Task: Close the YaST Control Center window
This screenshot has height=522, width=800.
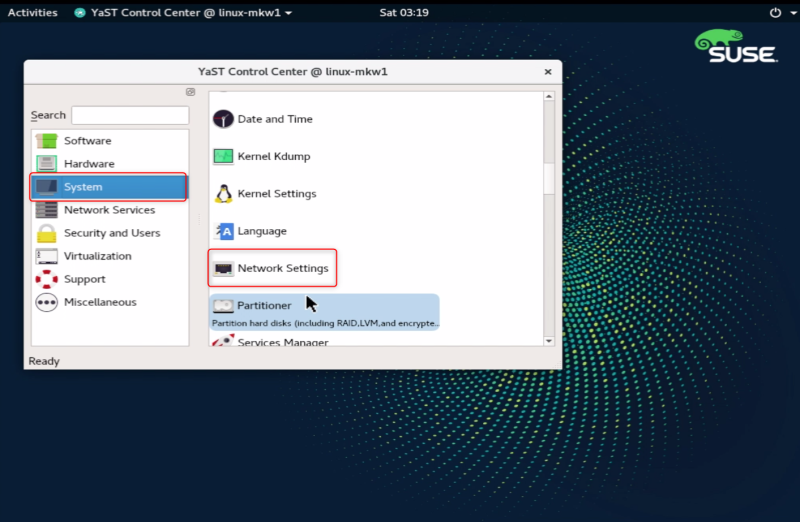Action: coord(548,72)
